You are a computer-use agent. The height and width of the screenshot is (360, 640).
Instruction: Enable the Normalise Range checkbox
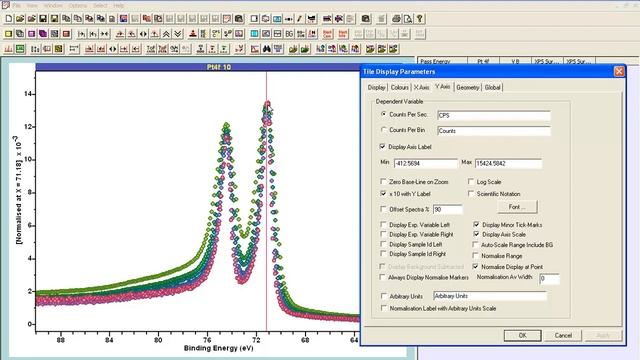click(x=475, y=256)
